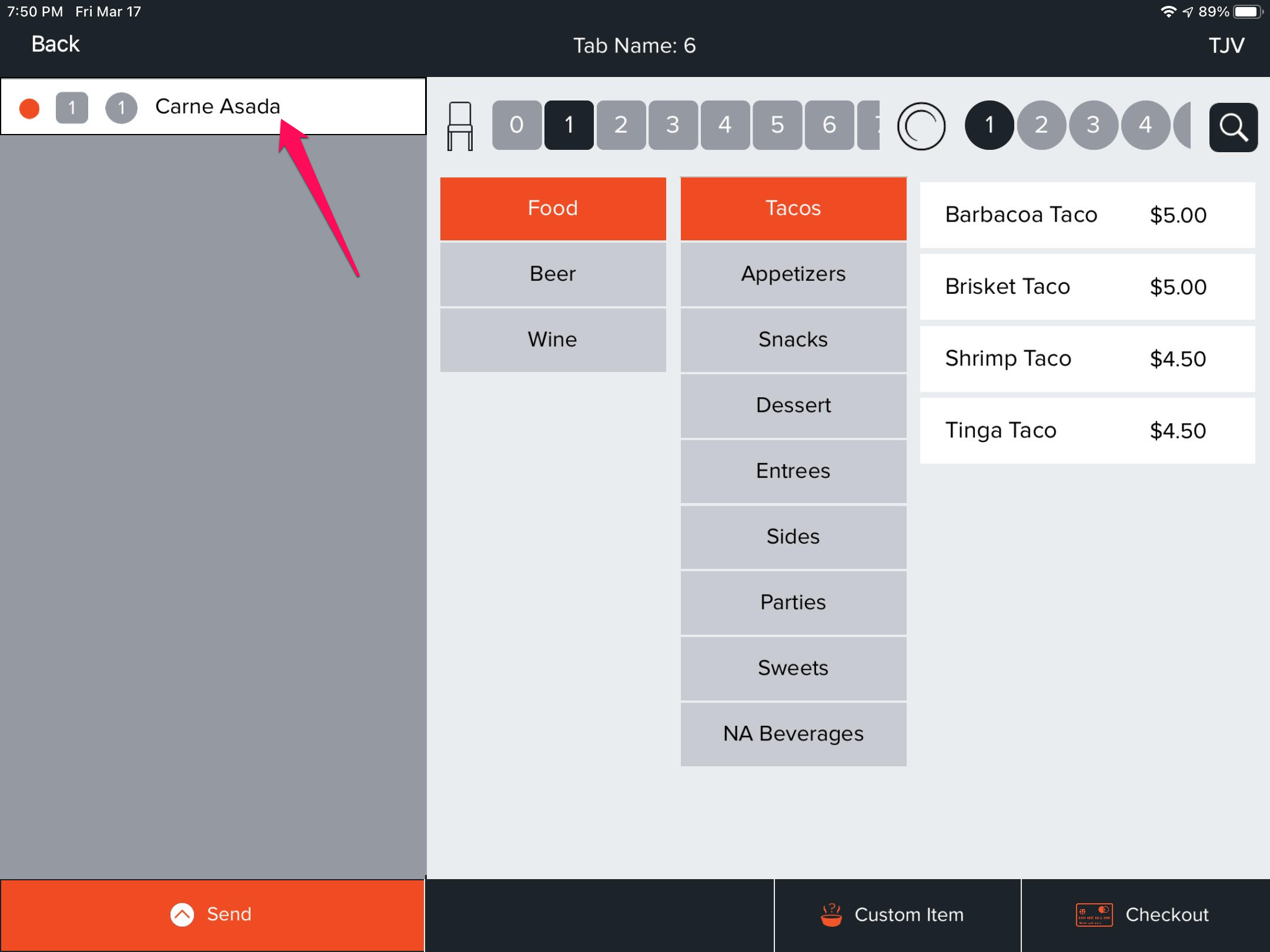This screenshot has height=952, width=1270.
Task: Select course number 2
Action: (x=1041, y=125)
